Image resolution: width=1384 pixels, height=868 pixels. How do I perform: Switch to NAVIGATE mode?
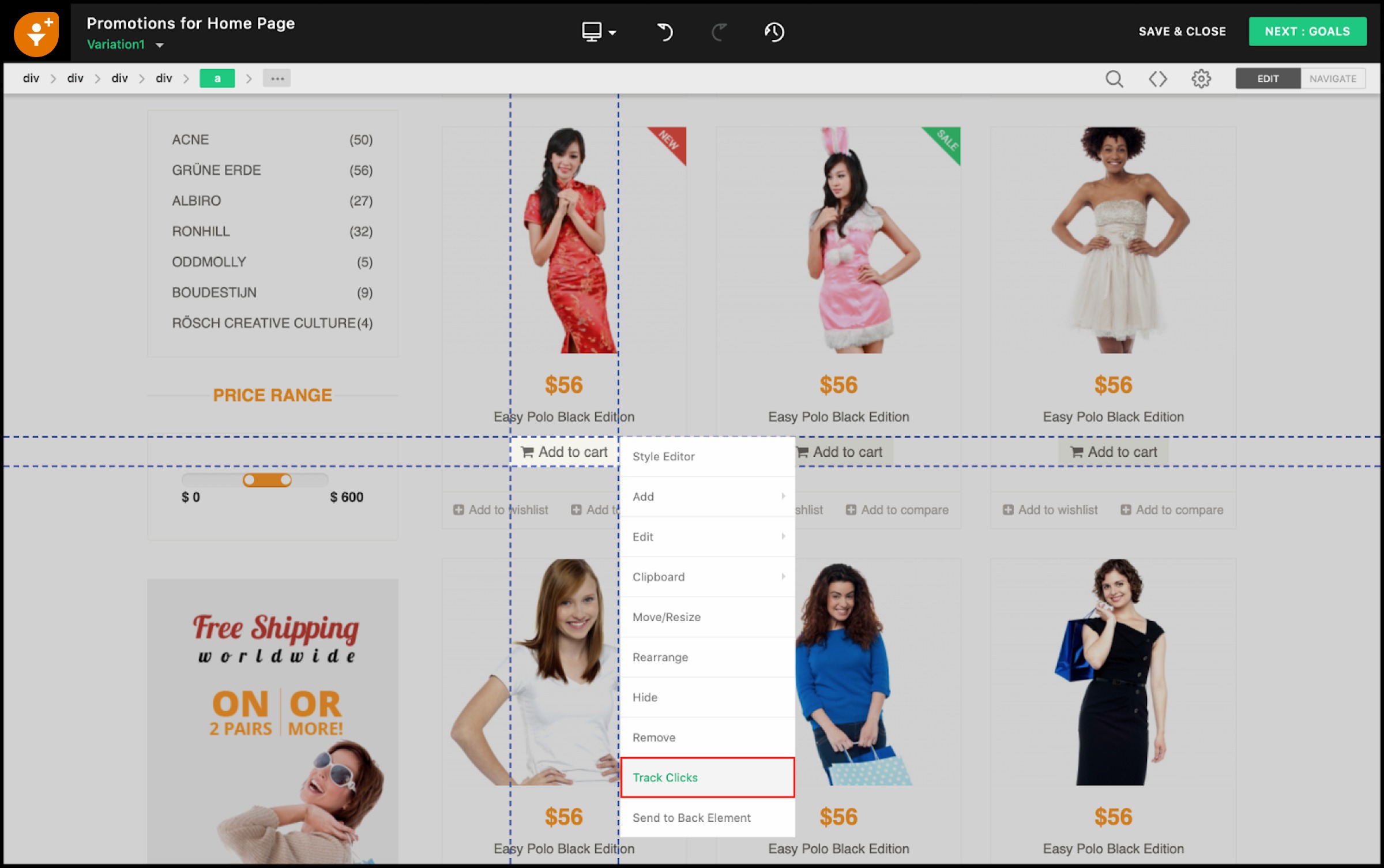(x=1332, y=79)
